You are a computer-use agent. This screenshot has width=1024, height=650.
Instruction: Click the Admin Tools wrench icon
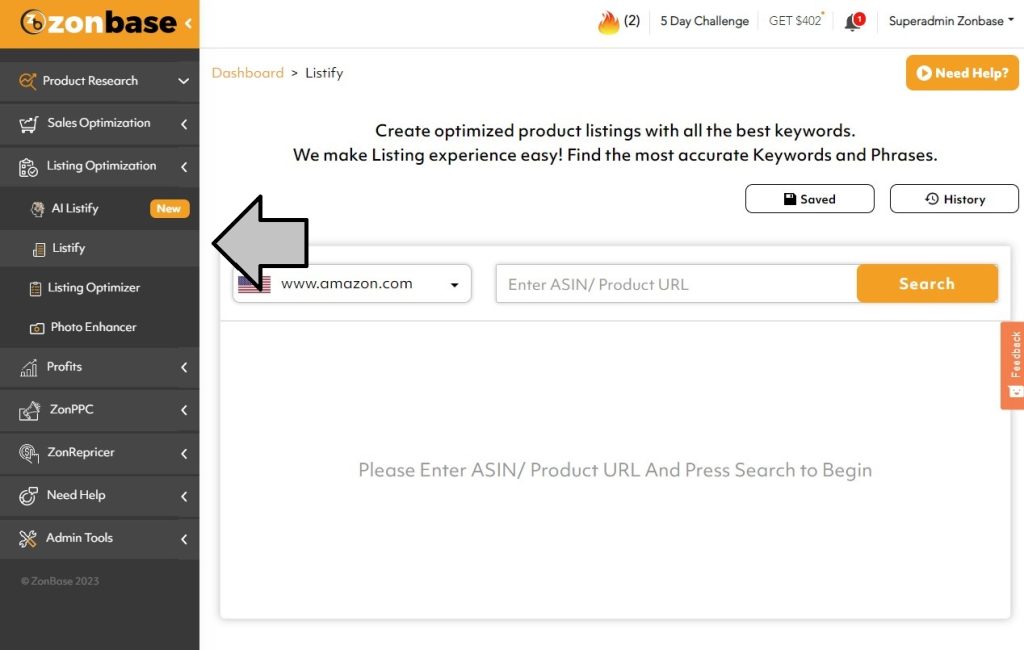click(x=27, y=538)
